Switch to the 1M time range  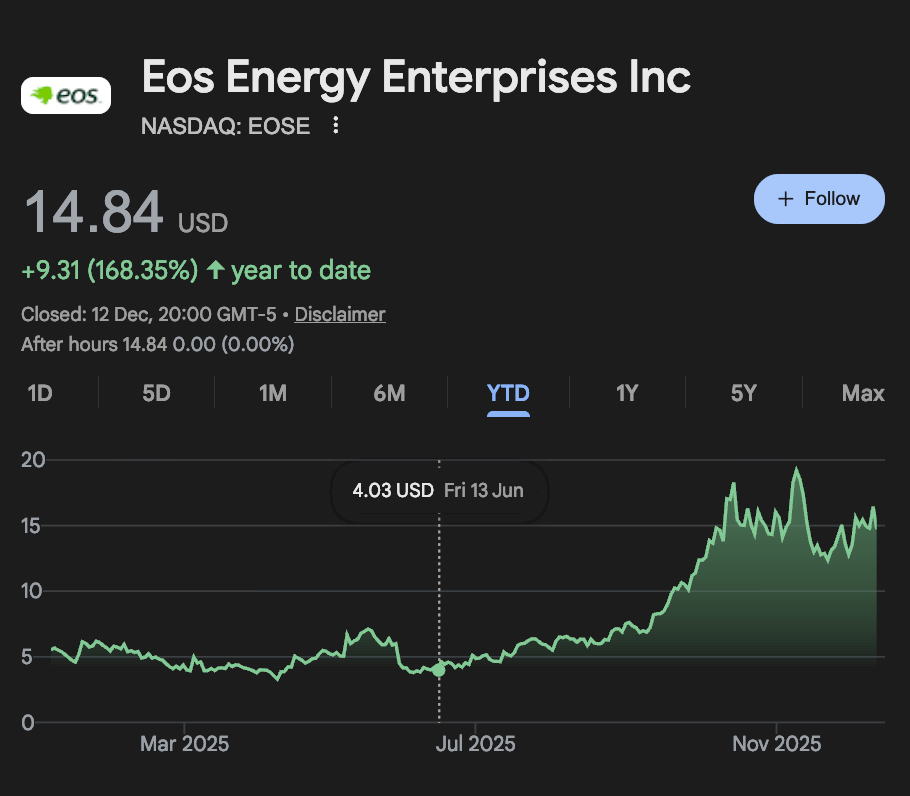(x=273, y=393)
